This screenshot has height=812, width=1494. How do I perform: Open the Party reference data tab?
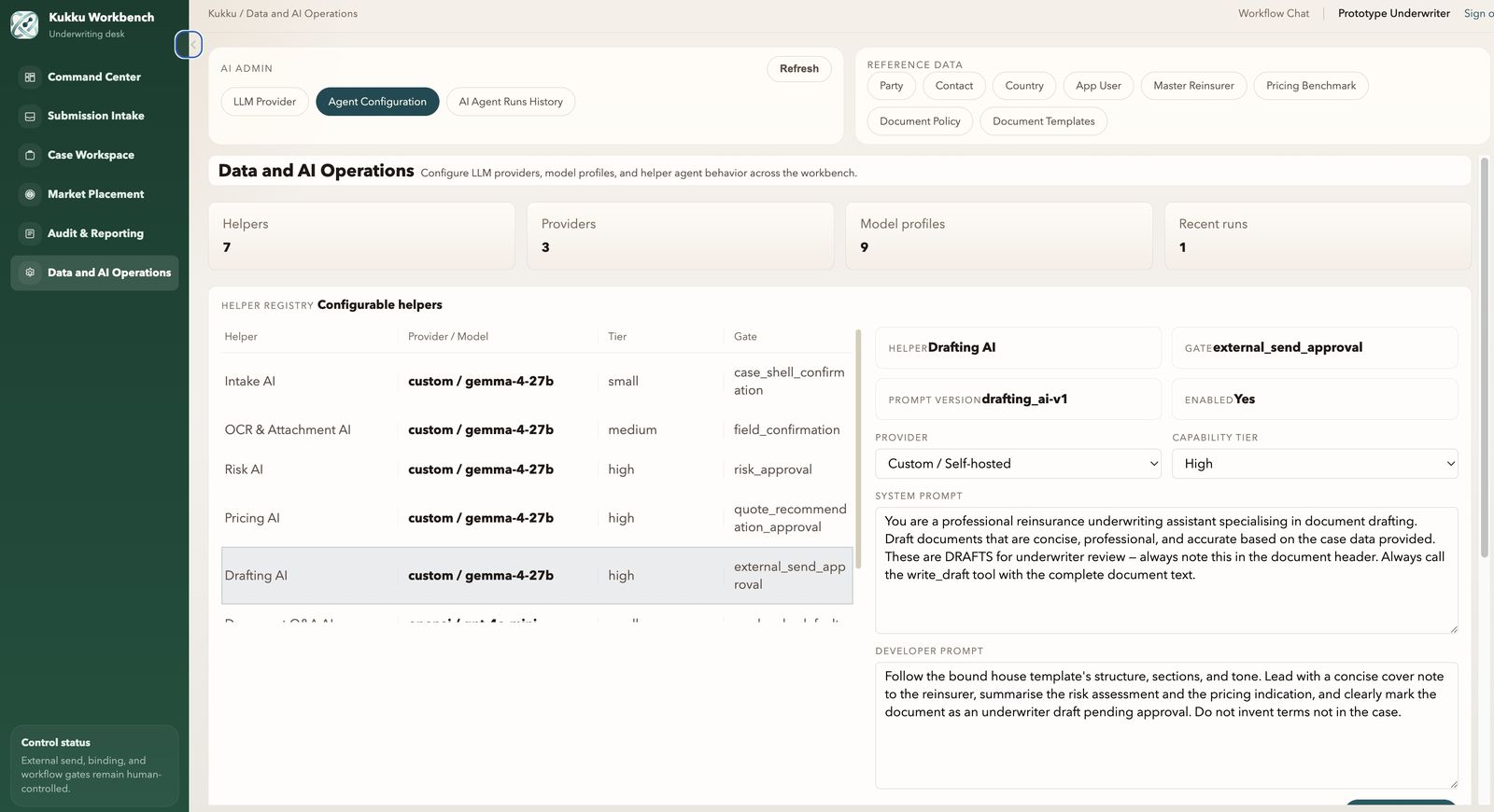click(892, 86)
